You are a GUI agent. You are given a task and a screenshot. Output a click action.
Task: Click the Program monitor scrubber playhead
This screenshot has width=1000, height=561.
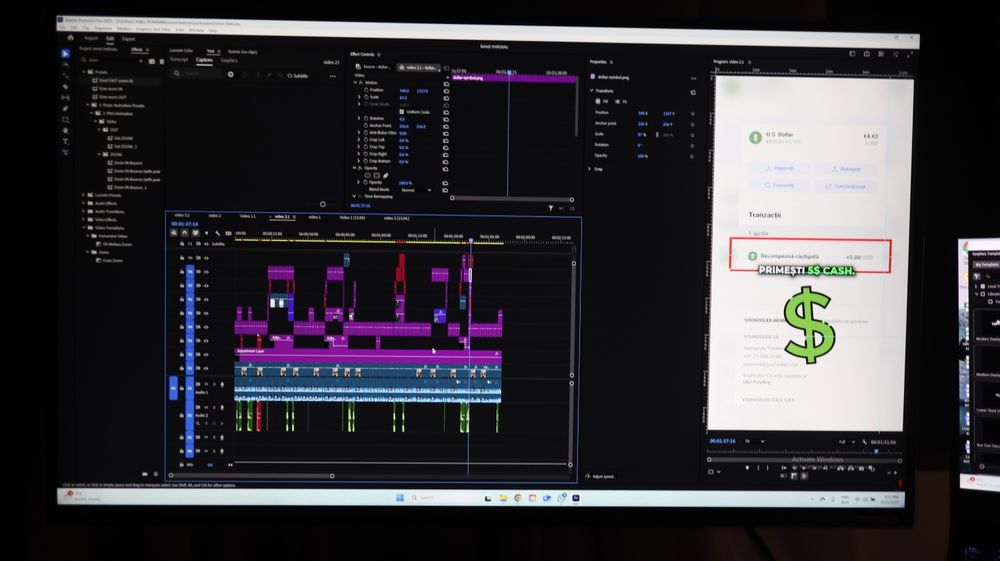876,451
